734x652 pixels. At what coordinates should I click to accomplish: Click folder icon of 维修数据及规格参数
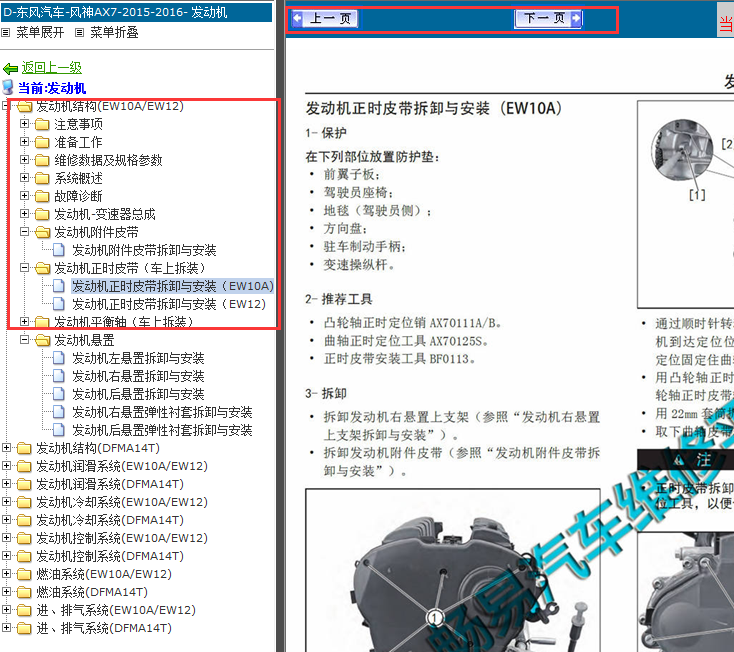(x=42, y=160)
